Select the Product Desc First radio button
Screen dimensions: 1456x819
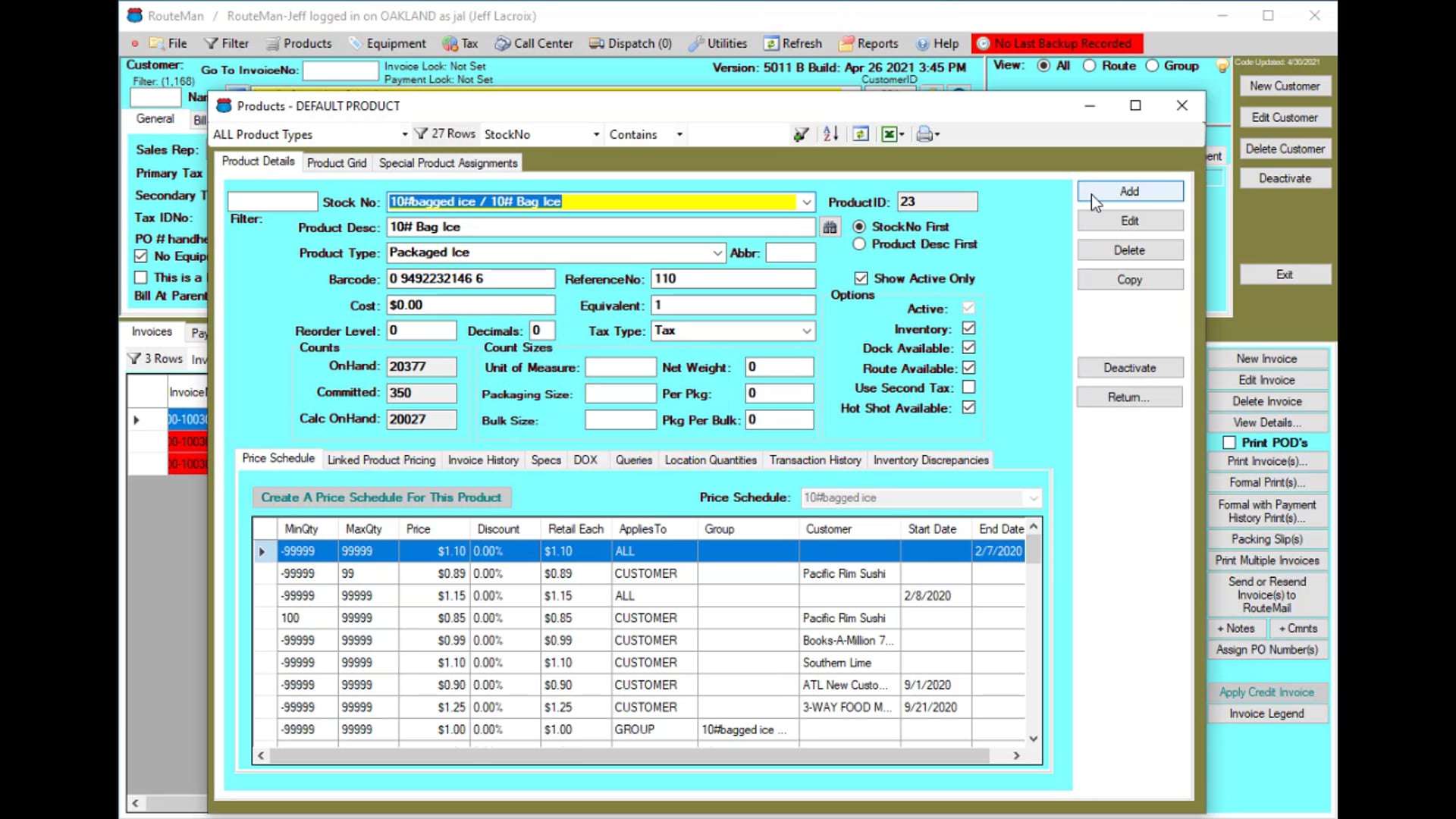pyautogui.click(x=859, y=244)
